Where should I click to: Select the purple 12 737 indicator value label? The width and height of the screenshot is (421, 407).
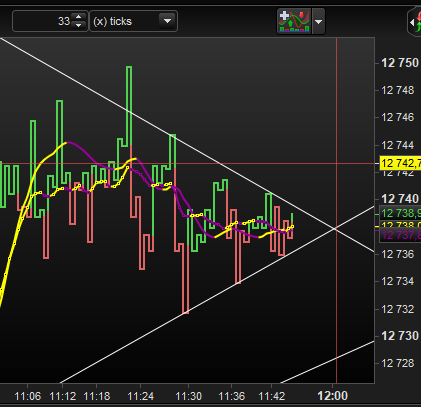coord(400,235)
